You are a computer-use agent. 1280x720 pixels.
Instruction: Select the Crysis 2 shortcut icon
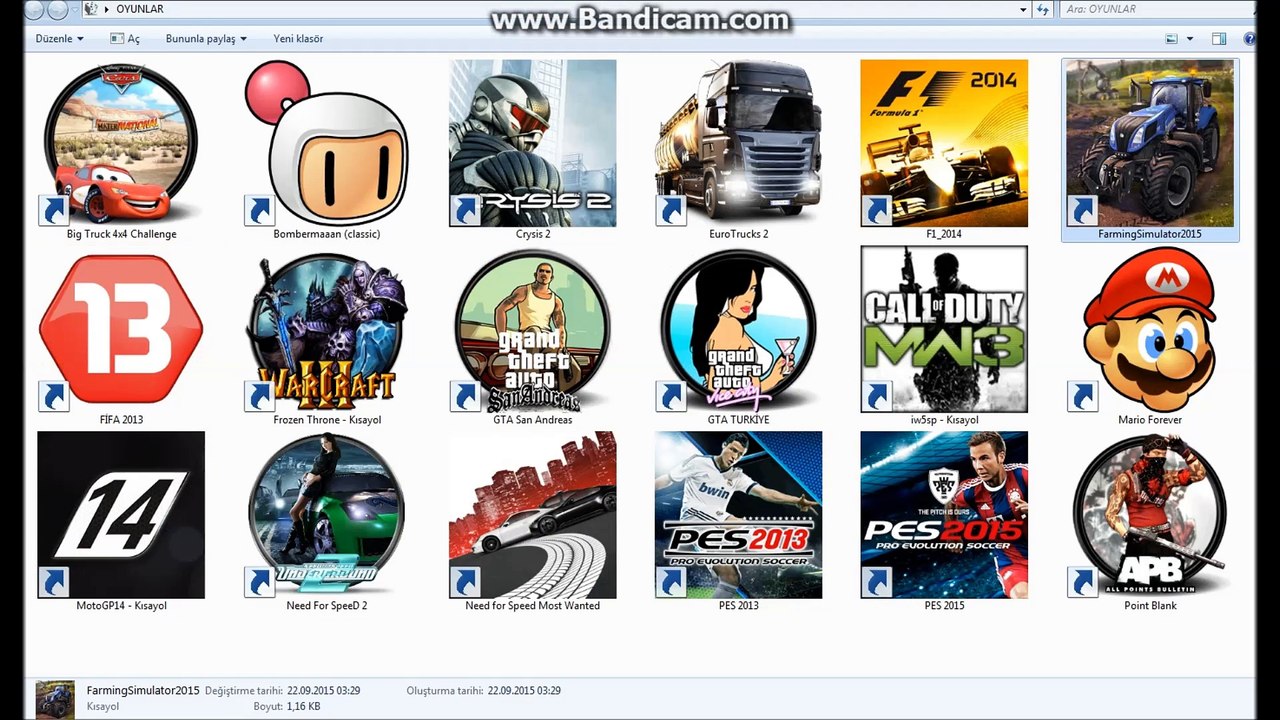point(533,143)
